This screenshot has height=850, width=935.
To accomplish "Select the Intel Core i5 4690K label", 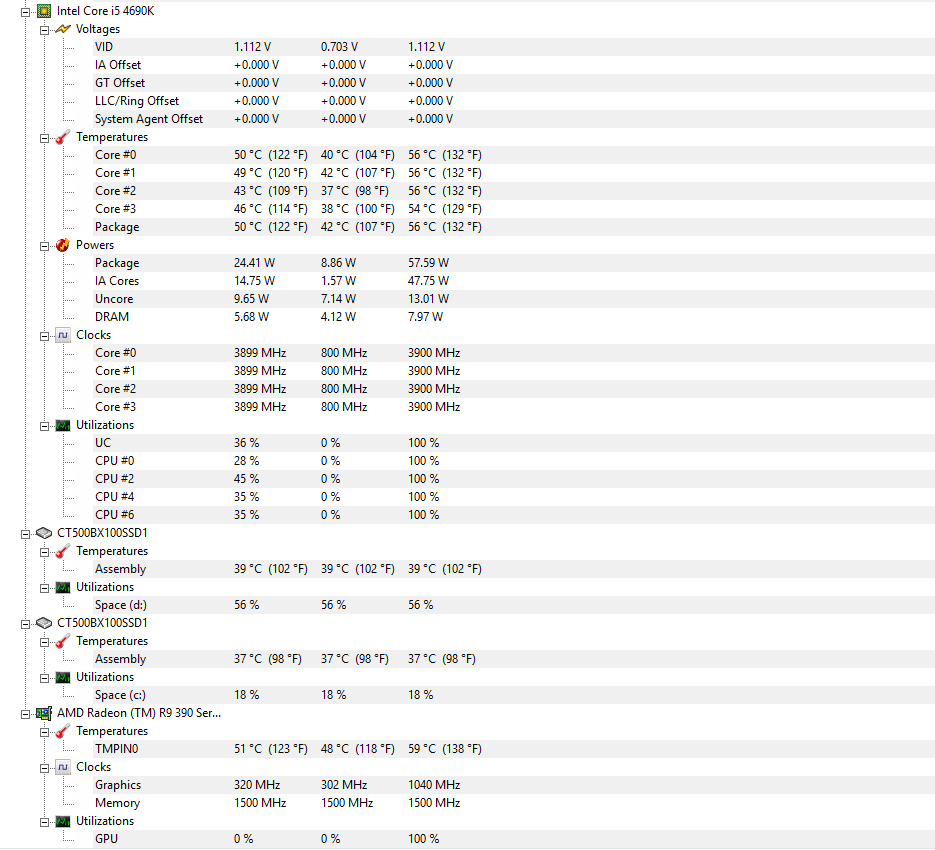I will pos(106,11).
